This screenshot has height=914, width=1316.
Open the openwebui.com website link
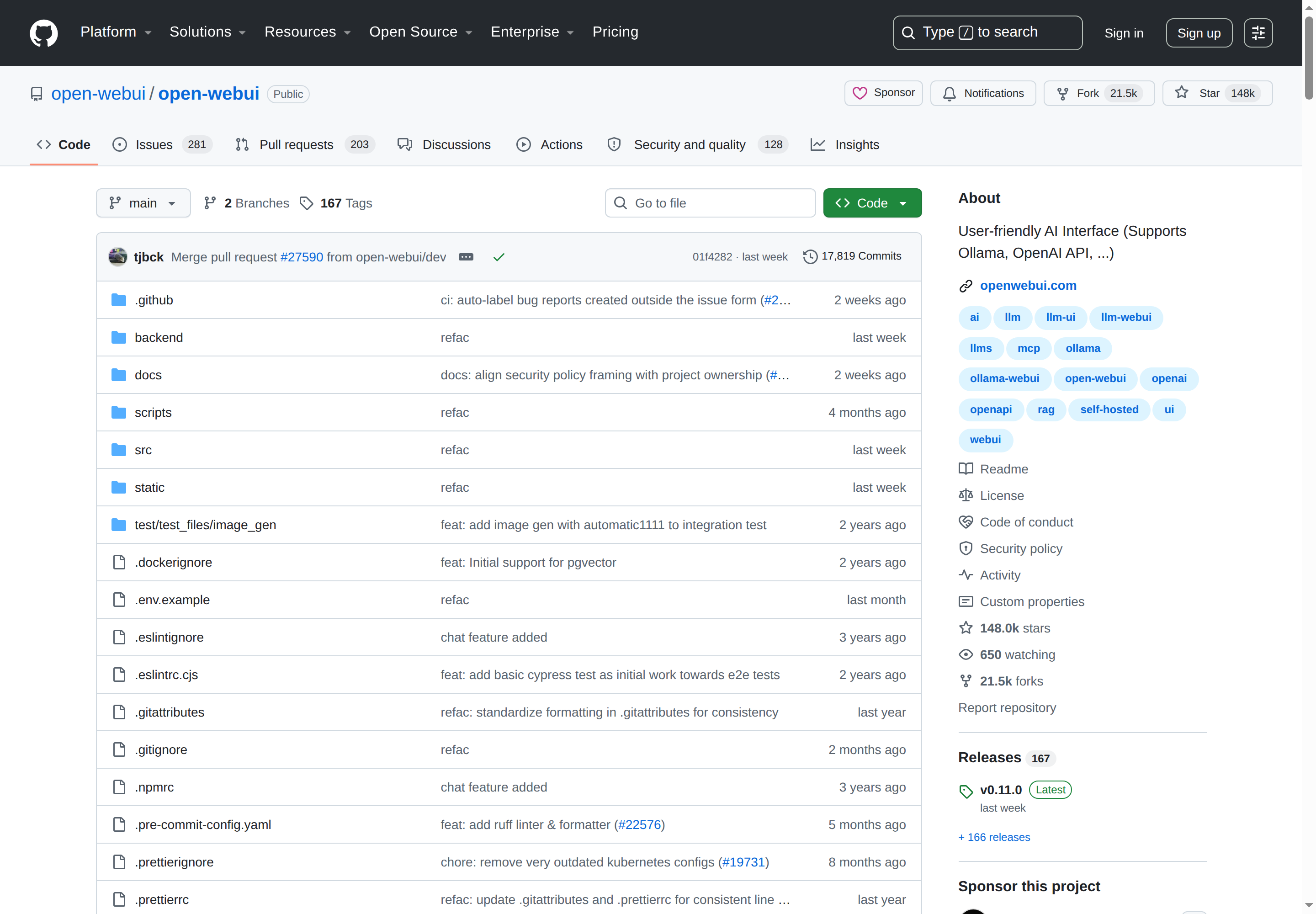1028,285
